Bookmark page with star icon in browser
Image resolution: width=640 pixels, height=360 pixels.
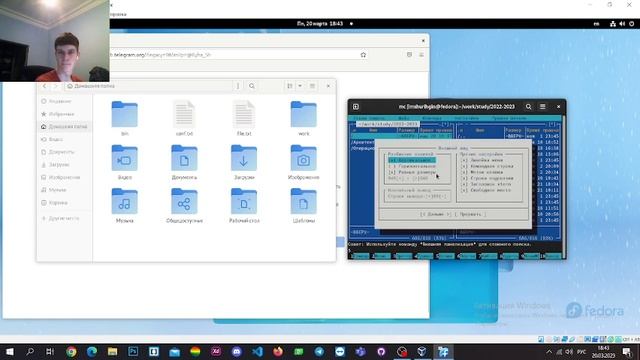(363, 55)
